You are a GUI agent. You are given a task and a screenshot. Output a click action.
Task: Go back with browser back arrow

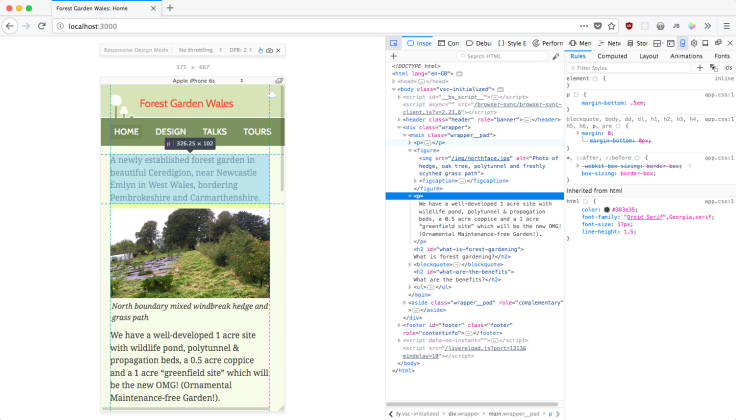click(10, 26)
